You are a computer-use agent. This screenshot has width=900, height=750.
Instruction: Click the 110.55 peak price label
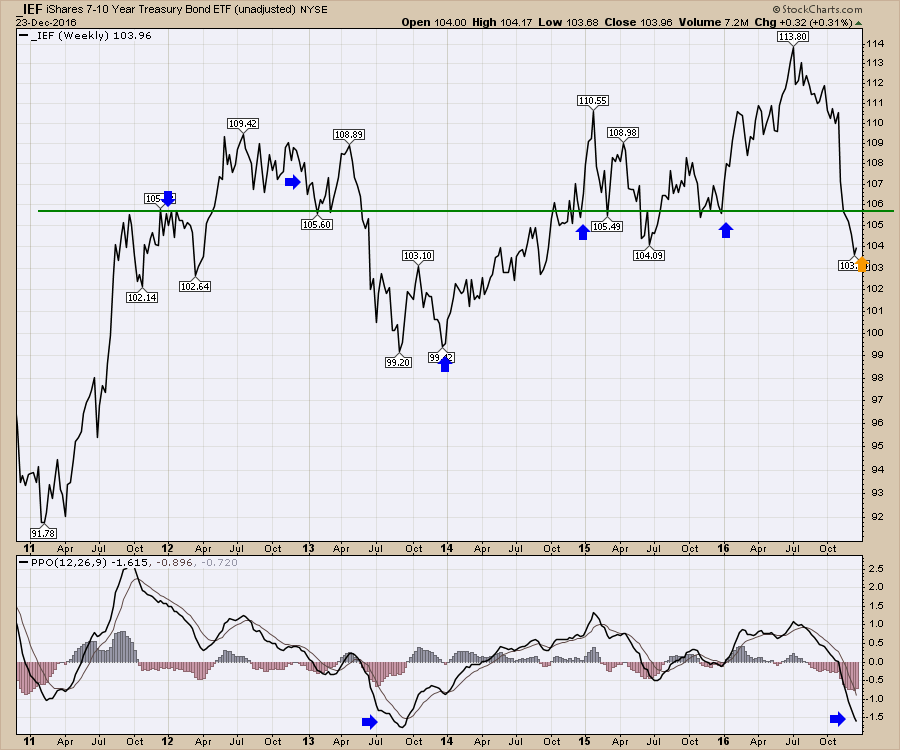(x=592, y=101)
